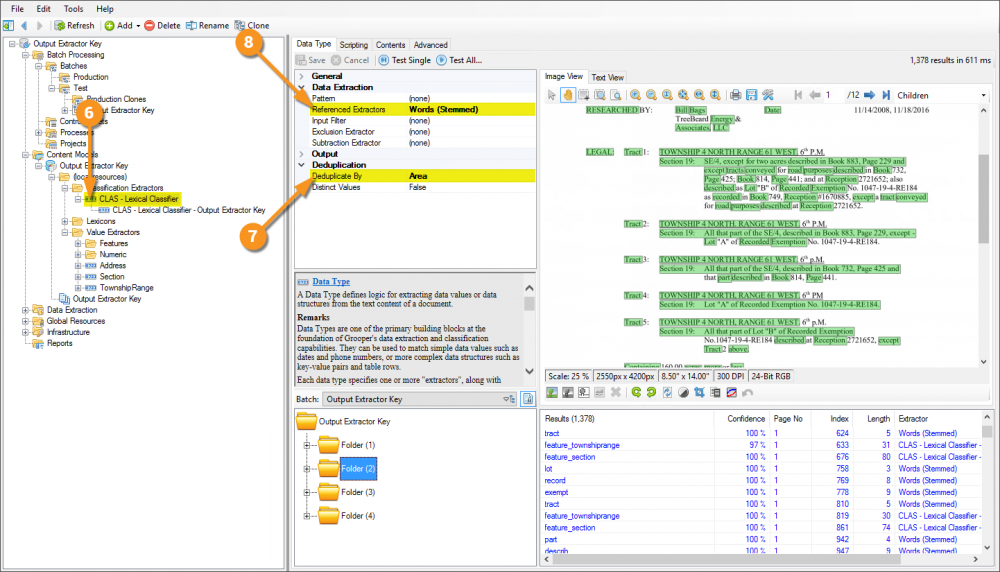1000x572 pixels.
Task: Expand the General property section
Action: tap(301, 76)
